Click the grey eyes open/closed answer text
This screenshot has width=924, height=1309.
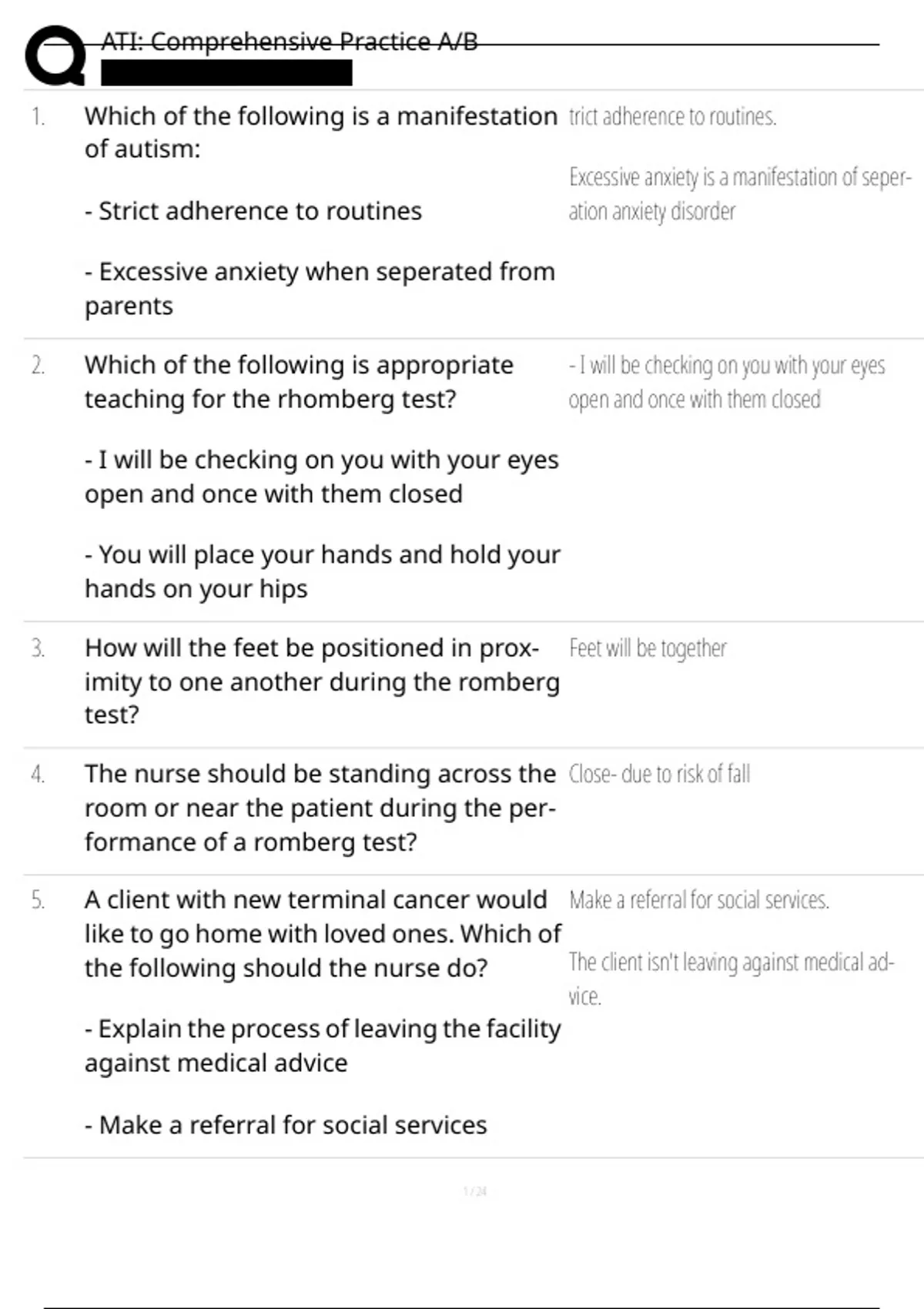click(726, 382)
